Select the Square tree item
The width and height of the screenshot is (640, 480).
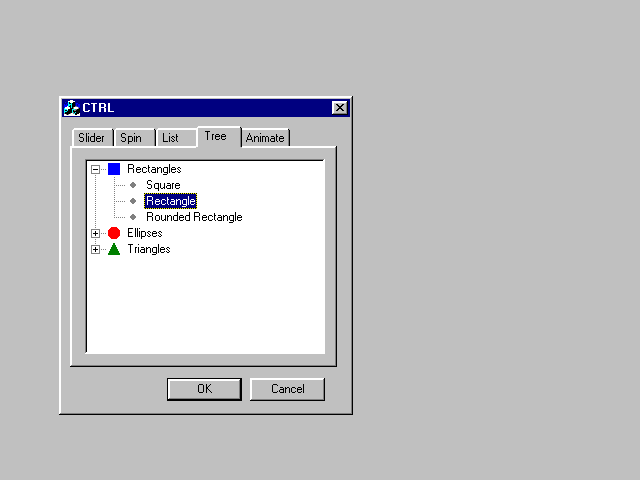click(x=163, y=185)
